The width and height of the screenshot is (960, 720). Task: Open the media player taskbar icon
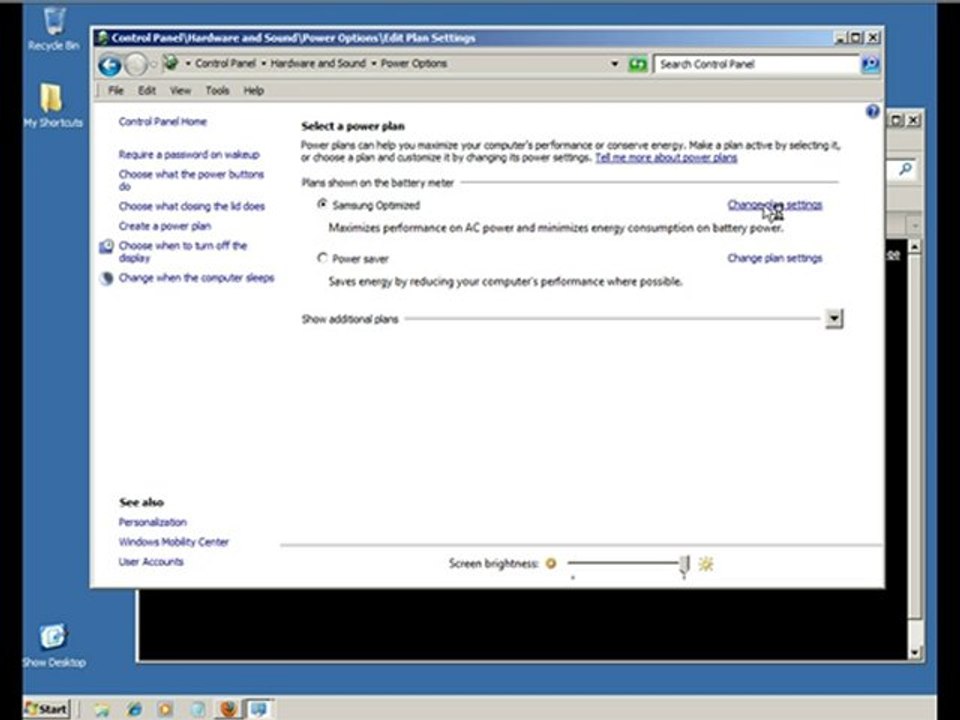pos(165,709)
